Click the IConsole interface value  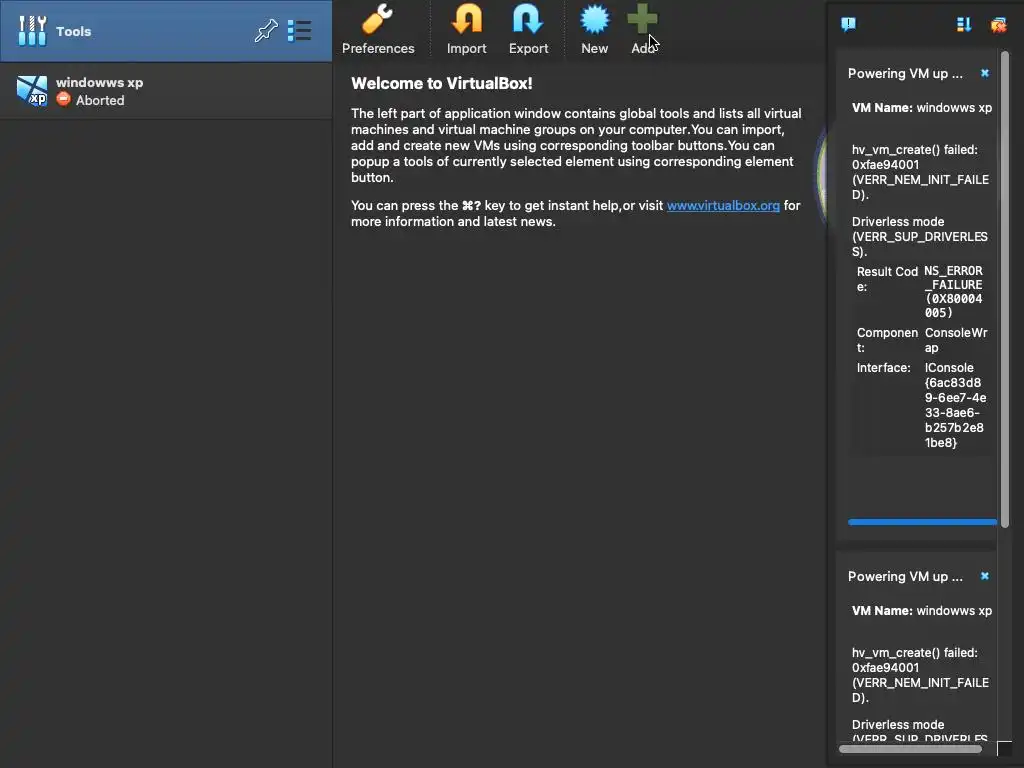coord(955,405)
